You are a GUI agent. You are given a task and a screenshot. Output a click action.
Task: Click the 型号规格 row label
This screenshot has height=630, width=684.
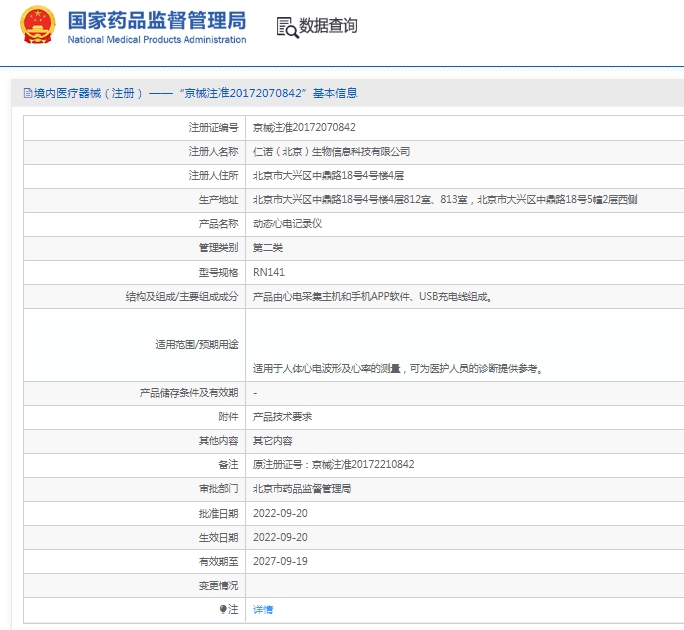tap(219, 272)
